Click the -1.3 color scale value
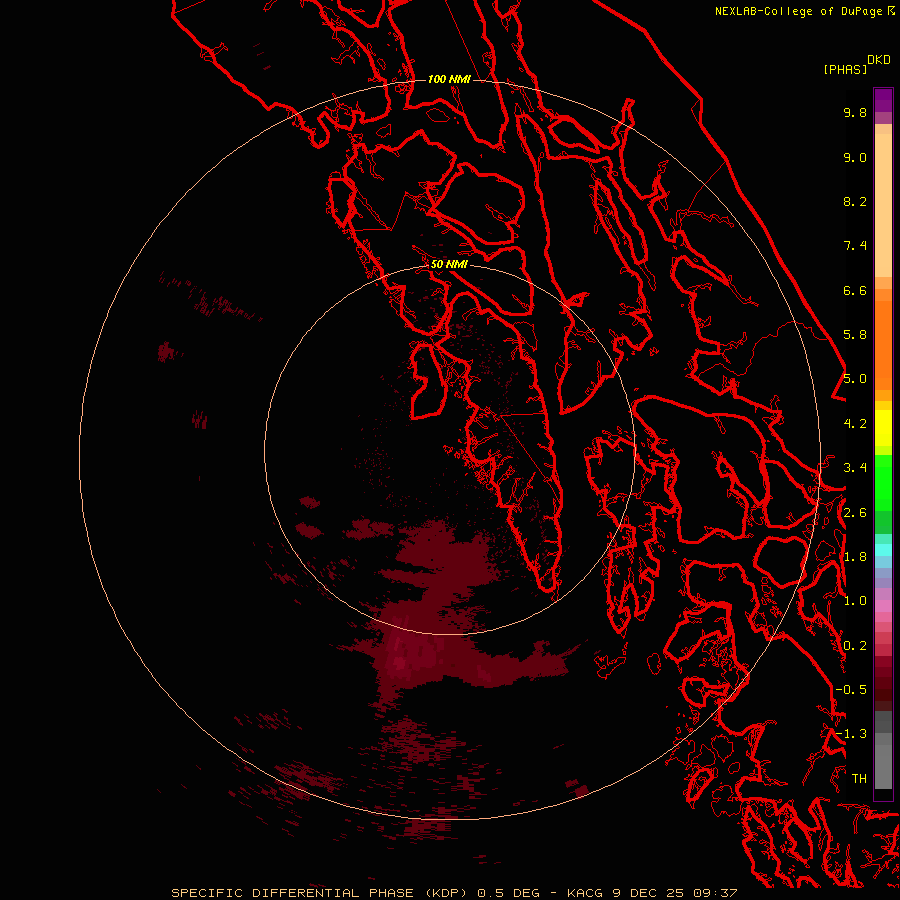 click(851, 734)
